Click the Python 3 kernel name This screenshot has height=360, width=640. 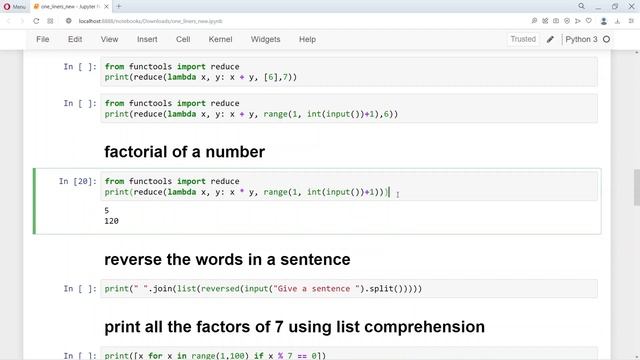pos(581,39)
